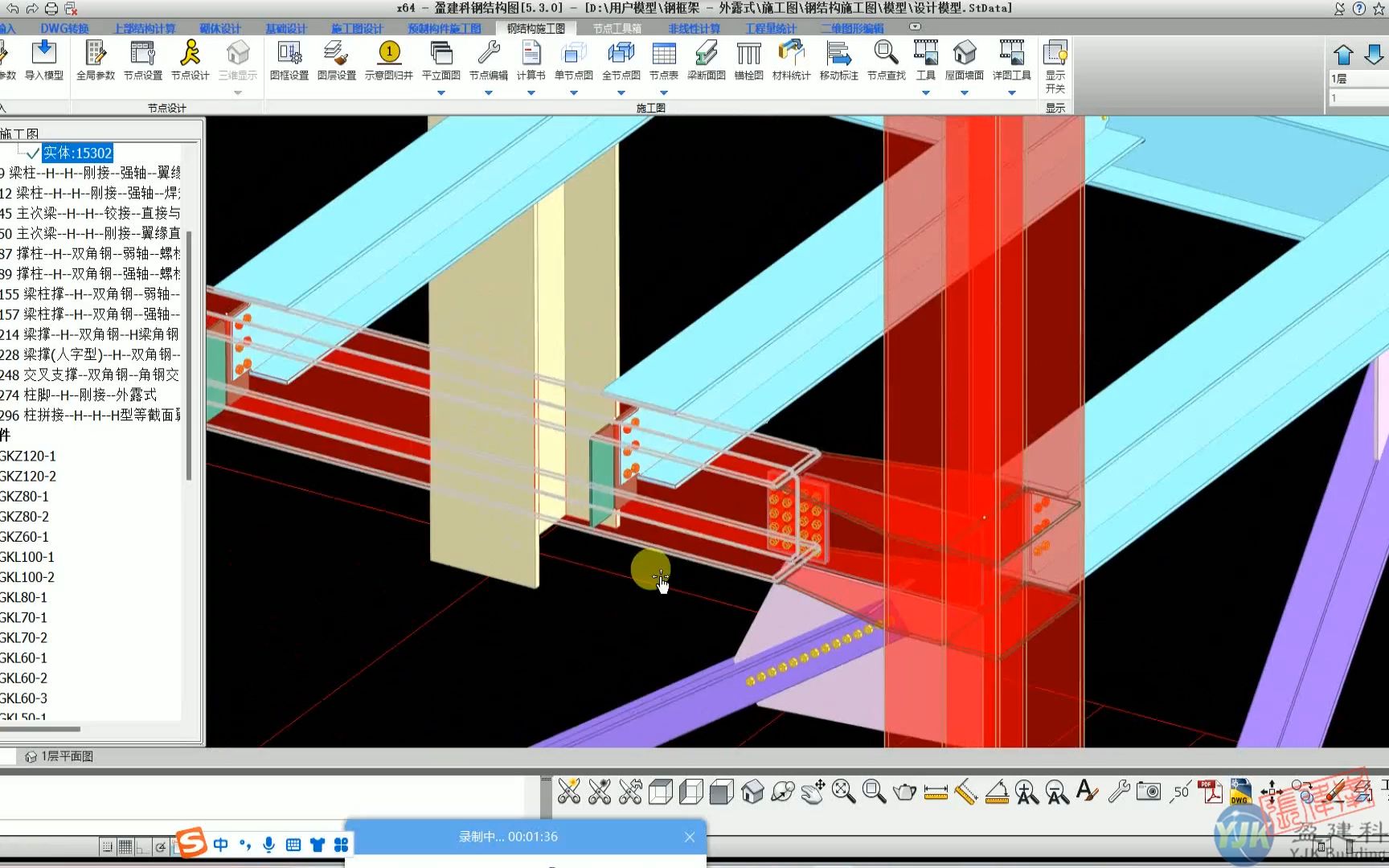Close the recording 录制中 bar
Image resolution: width=1389 pixels, height=868 pixels.
[690, 837]
